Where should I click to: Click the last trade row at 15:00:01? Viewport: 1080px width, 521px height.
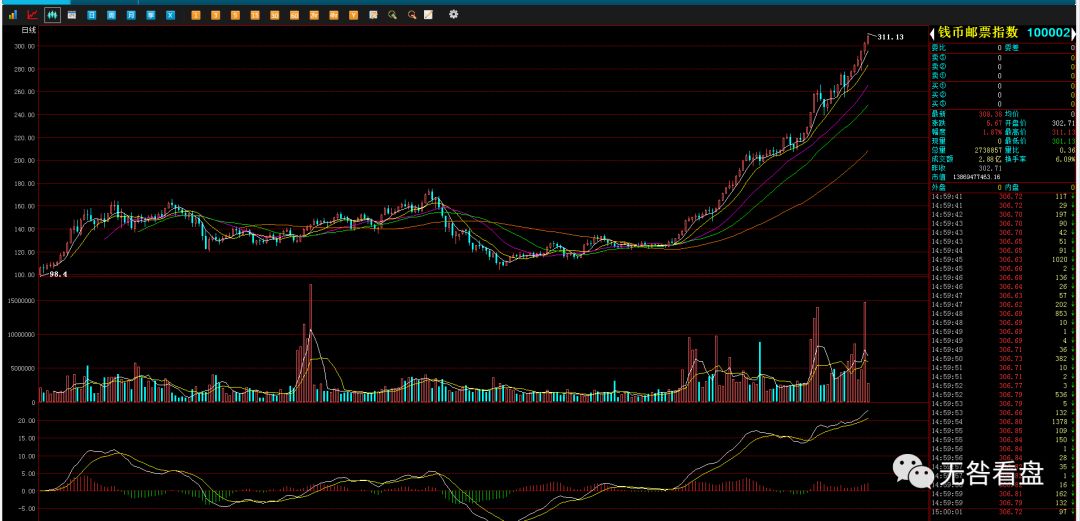tap(1002, 511)
